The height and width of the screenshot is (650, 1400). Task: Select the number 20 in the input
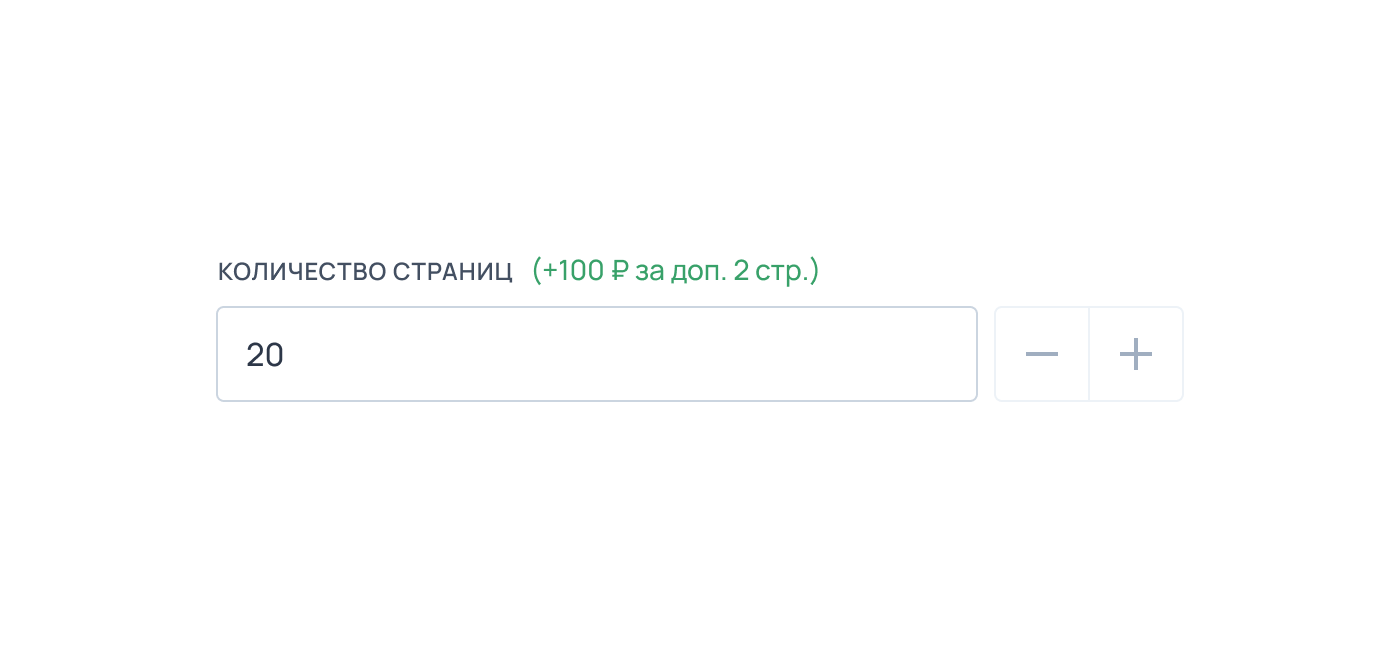pyautogui.click(x=265, y=355)
